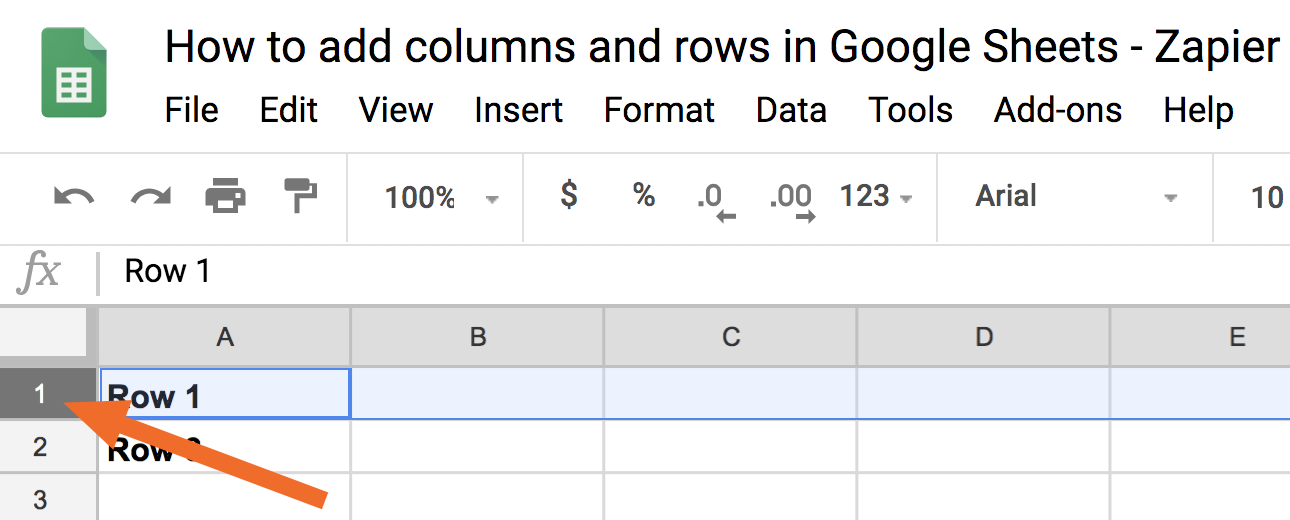This screenshot has height=520, width=1290.
Task: Select column E header
Action: point(1200,337)
